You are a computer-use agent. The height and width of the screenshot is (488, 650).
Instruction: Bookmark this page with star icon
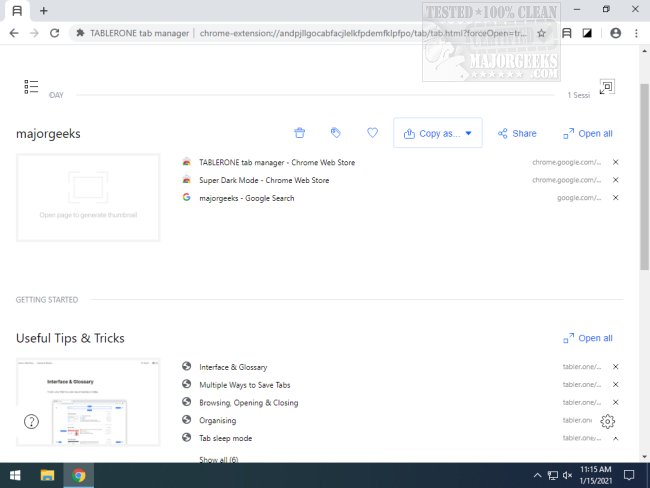click(x=541, y=33)
